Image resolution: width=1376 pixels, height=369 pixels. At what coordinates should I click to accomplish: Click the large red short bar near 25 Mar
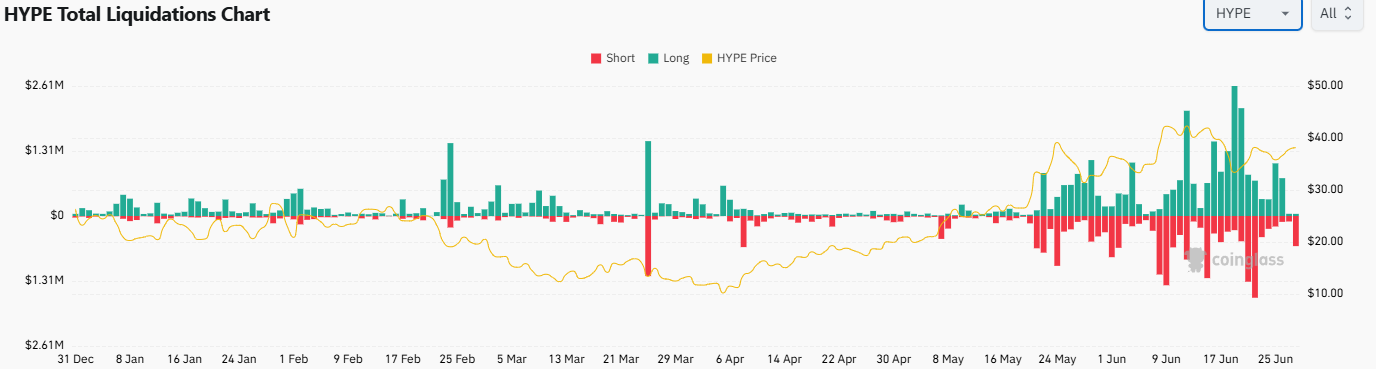coord(648,245)
